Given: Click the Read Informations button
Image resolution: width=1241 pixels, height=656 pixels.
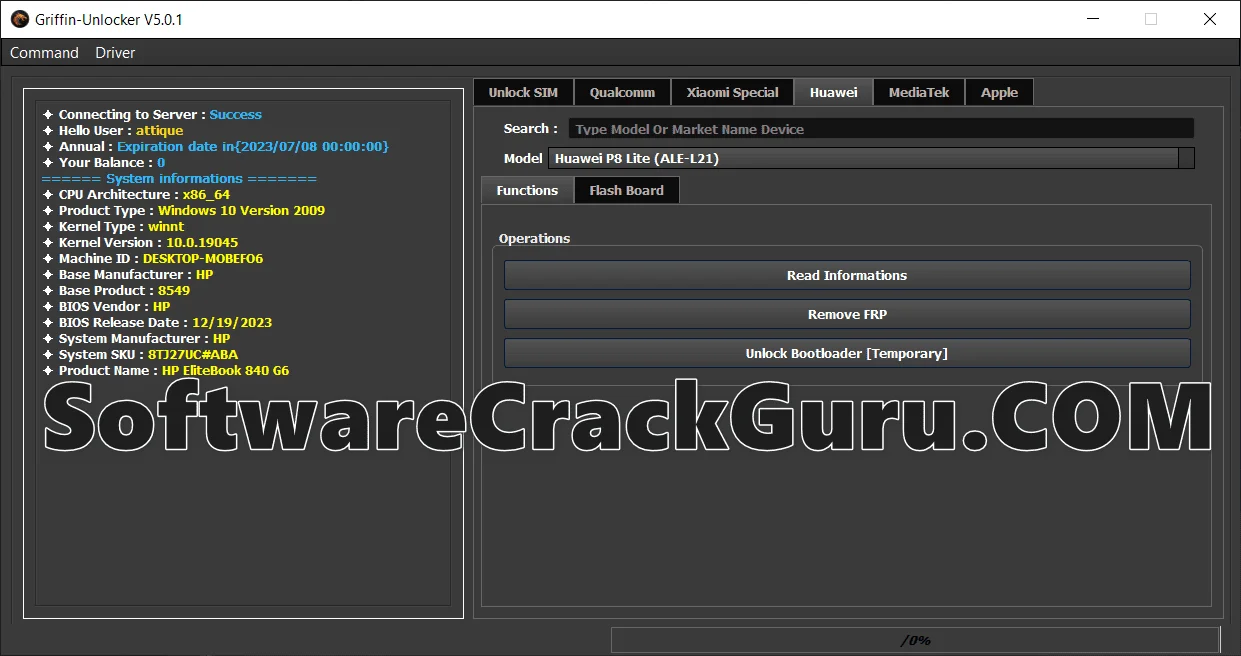Looking at the screenshot, I should pyautogui.click(x=847, y=275).
